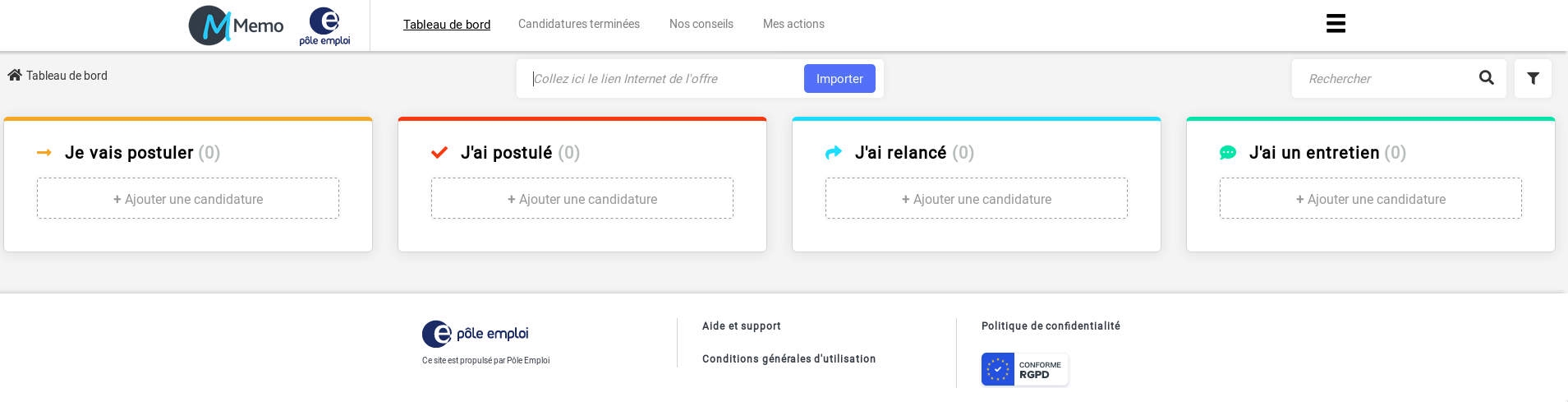The width and height of the screenshot is (1568, 402).
Task: Open the Aide et support link
Action: pos(742,326)
